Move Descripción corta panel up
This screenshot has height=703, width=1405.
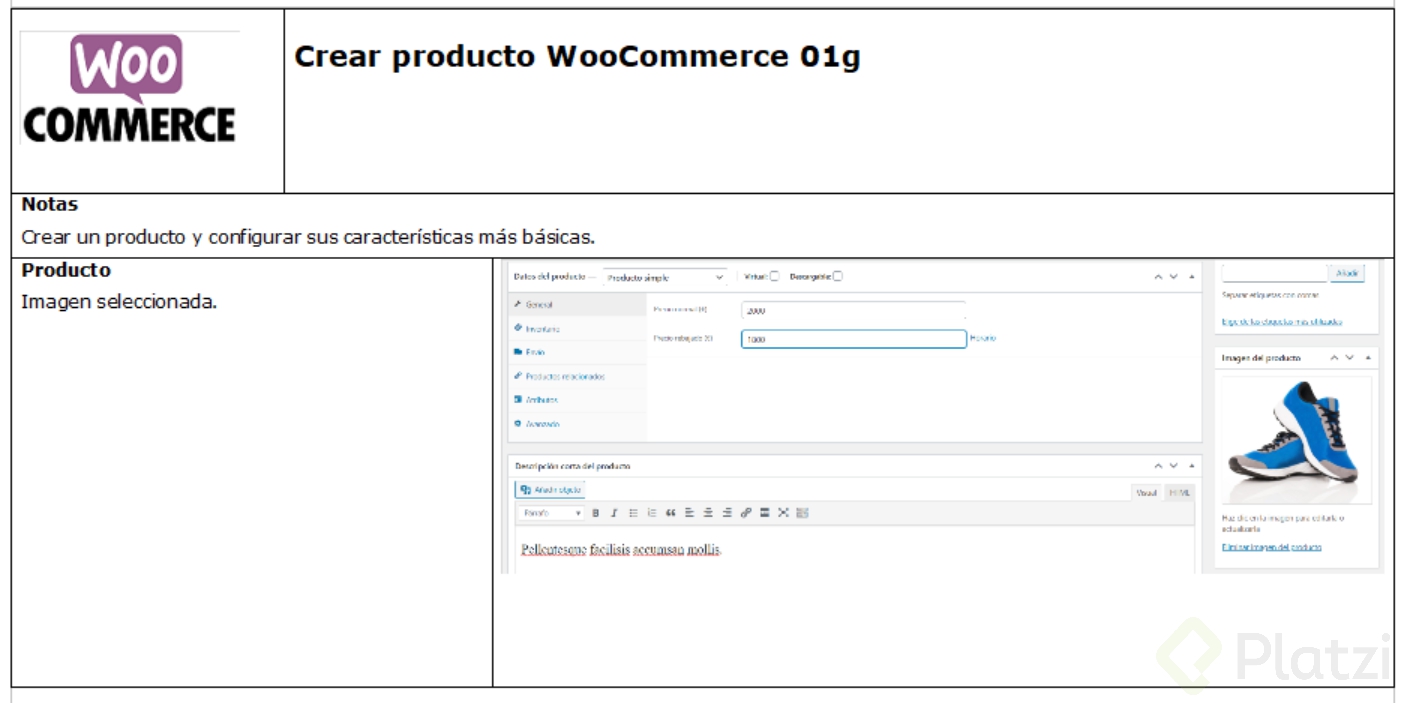click(1158, 466)
